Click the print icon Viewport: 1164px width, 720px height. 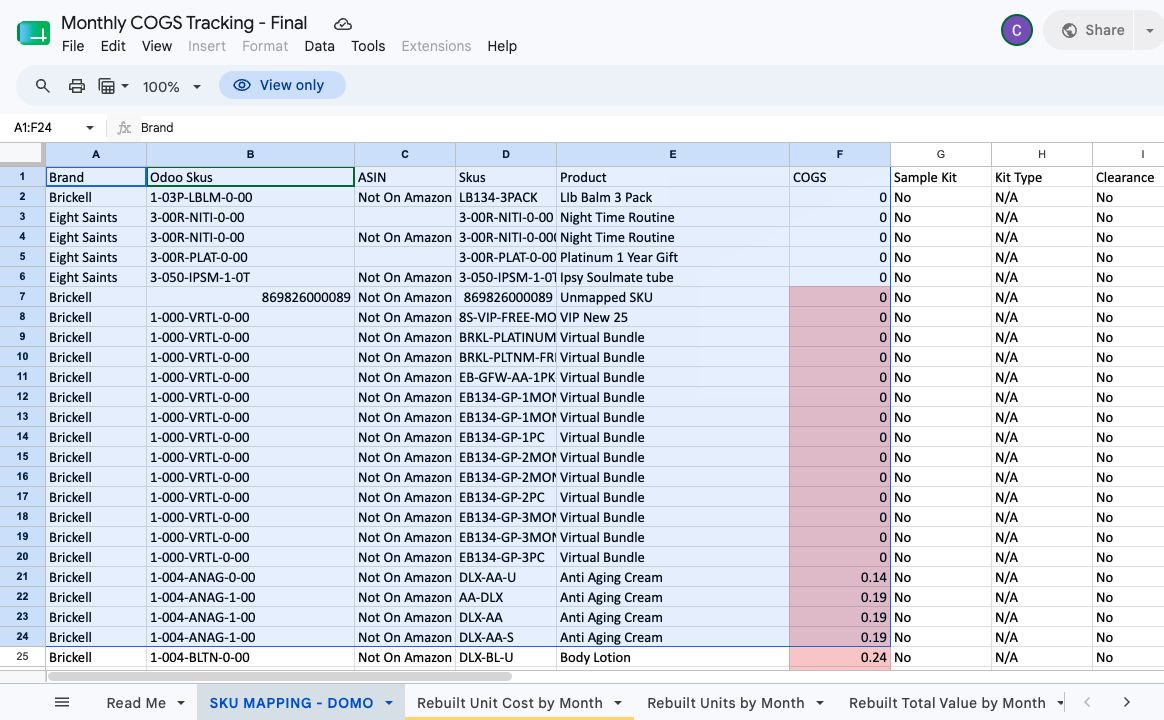pos(76,86)
